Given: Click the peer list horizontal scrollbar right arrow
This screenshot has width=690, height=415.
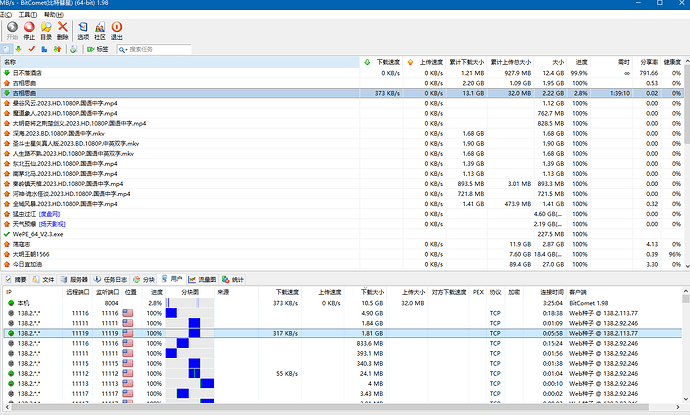Looking at the screenshot, I should [x=678, y=407].
